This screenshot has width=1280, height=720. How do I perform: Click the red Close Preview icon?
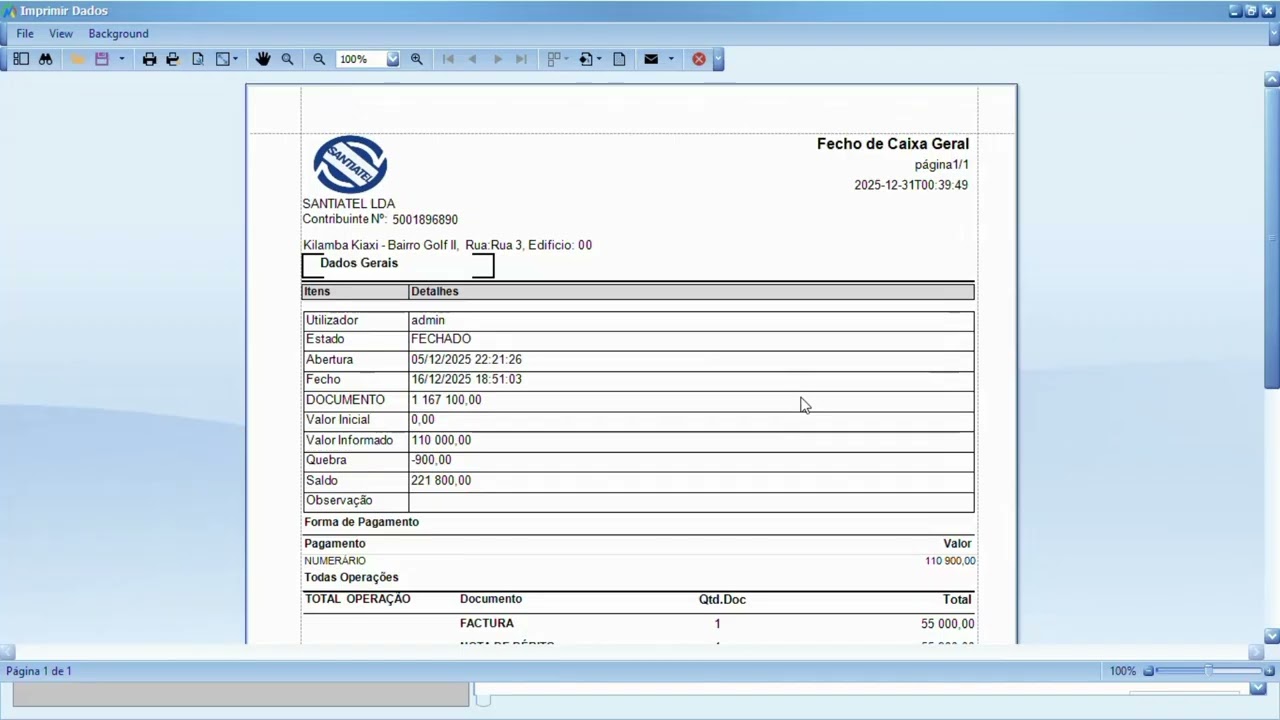click(699, 59)
